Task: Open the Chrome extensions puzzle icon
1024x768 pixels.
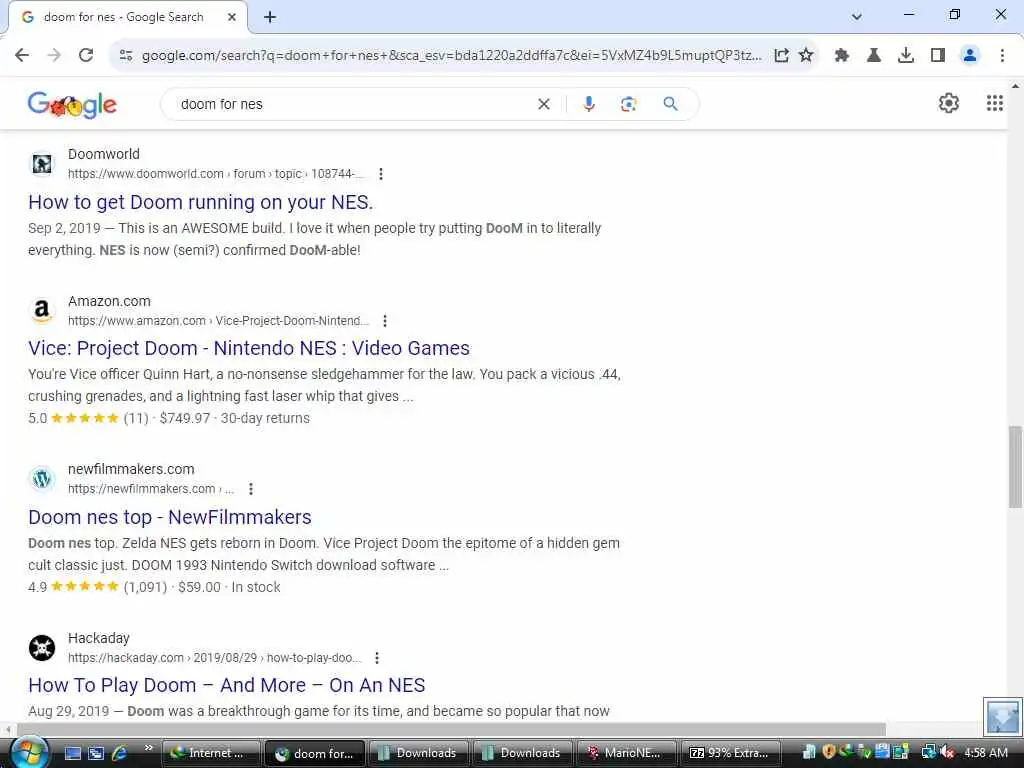Action: tap(842, 56)
